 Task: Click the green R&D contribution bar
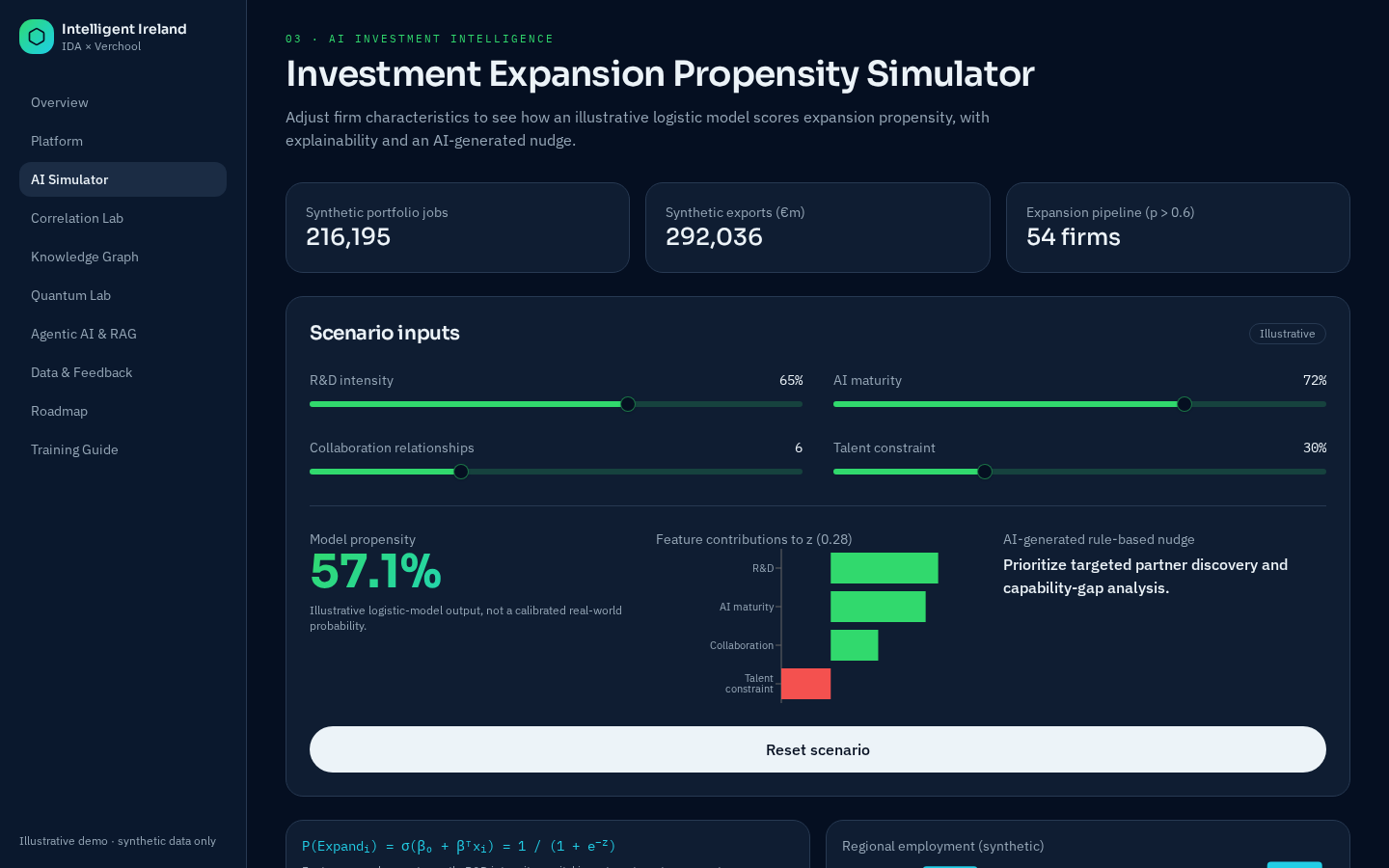tap(885, 568)
